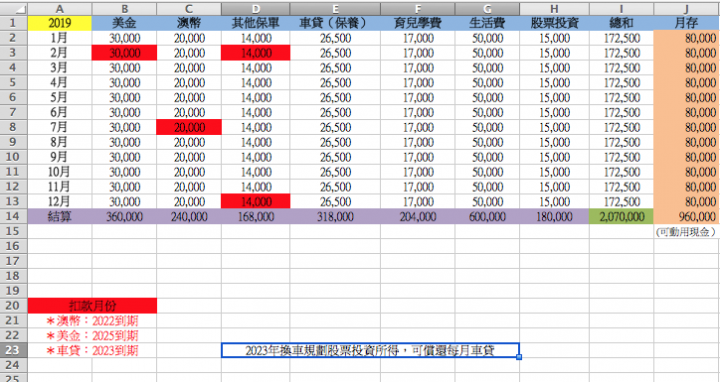Click the 2023年換車規劃股票投資所得 note cell

click(370, 350)
